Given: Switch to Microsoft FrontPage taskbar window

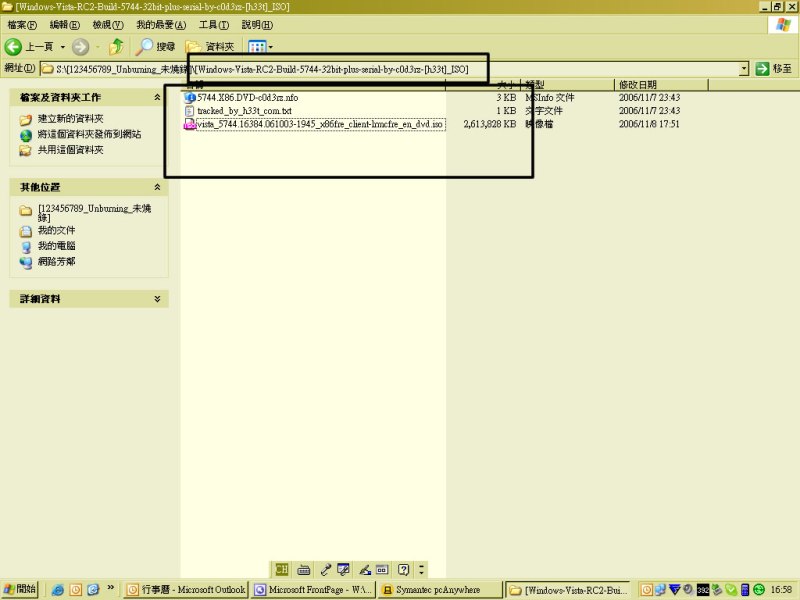Looking at the screenshot, I should [314, 590].
